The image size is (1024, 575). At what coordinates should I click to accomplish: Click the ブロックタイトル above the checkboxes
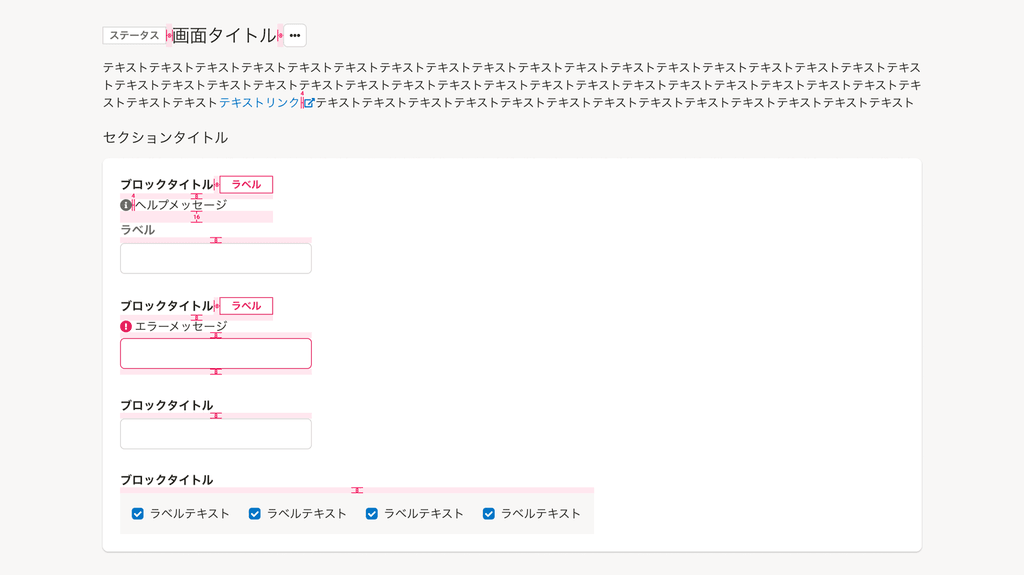[166, 480]
